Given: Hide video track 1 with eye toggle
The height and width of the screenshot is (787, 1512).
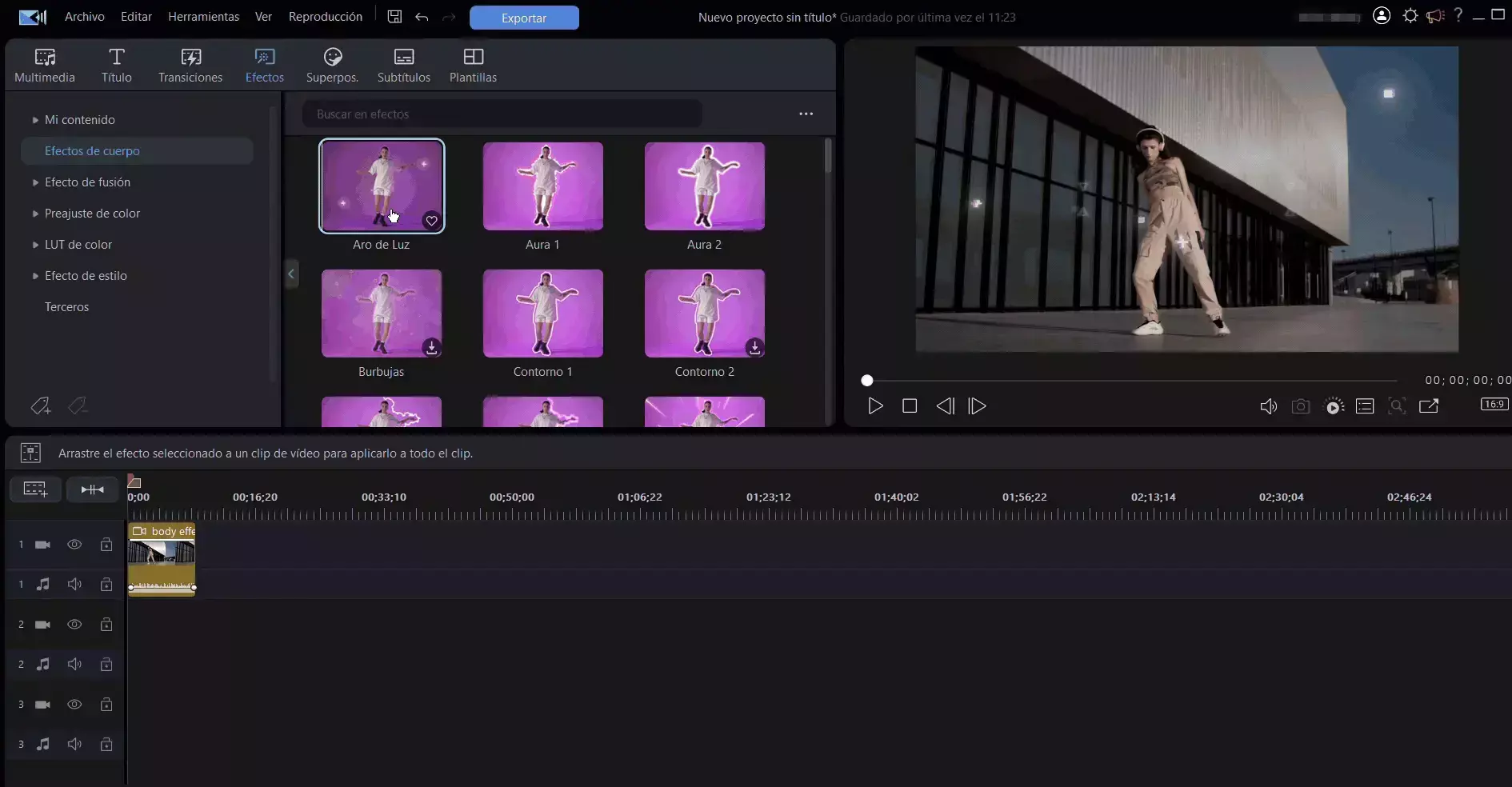Looking at the screenshot, I should point(74,545).
